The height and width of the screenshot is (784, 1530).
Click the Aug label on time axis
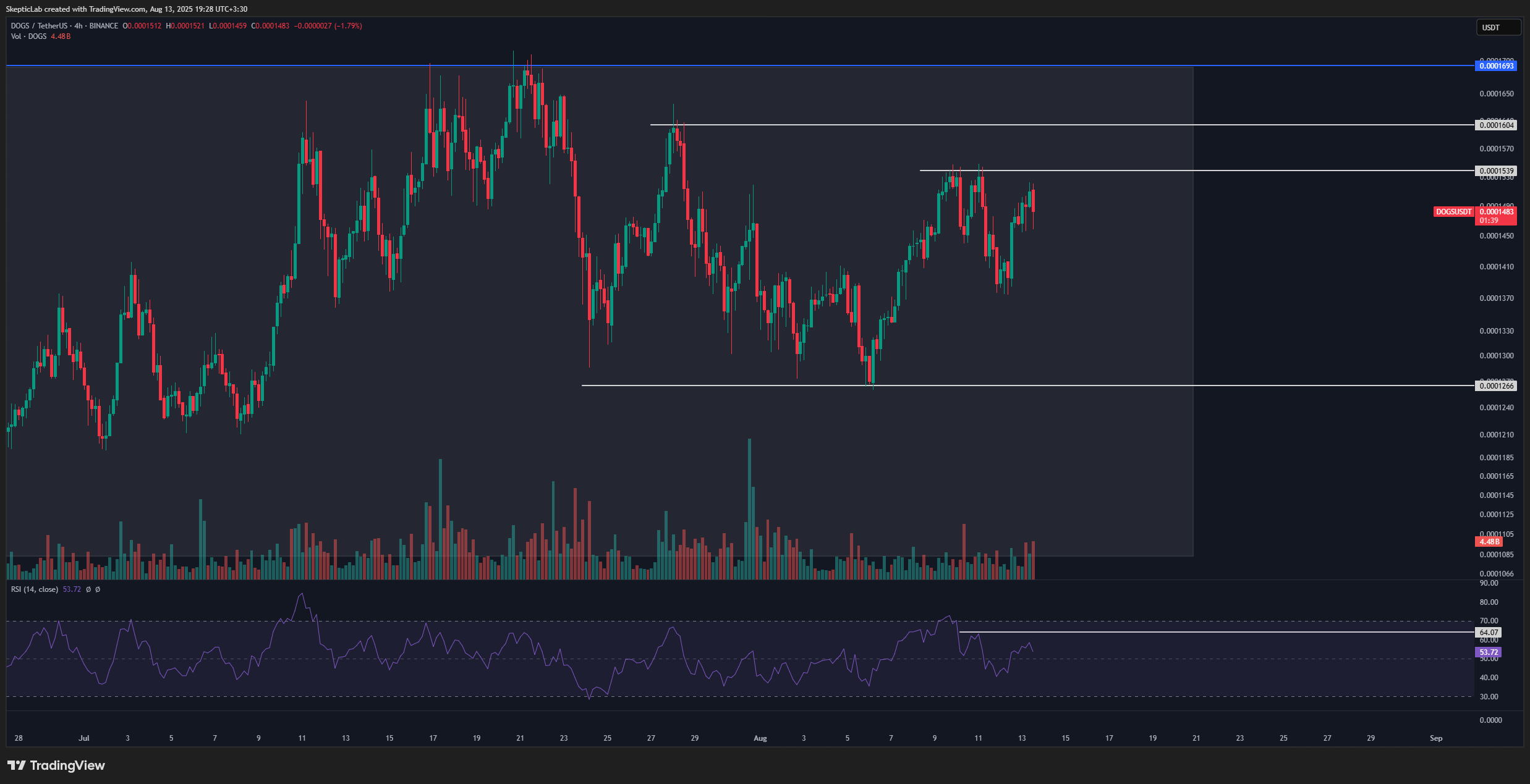pos(760,738)
